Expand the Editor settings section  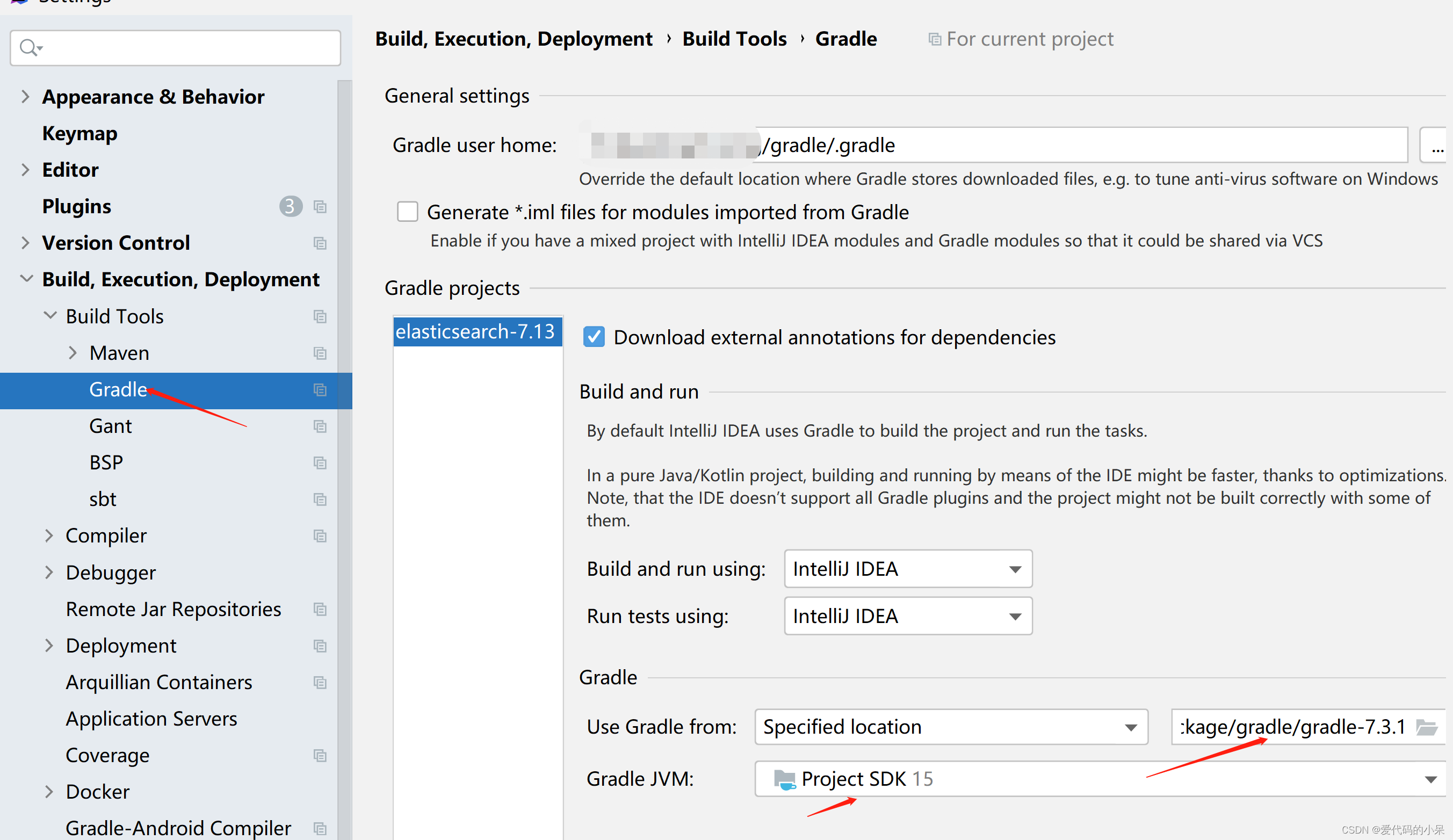25,170
